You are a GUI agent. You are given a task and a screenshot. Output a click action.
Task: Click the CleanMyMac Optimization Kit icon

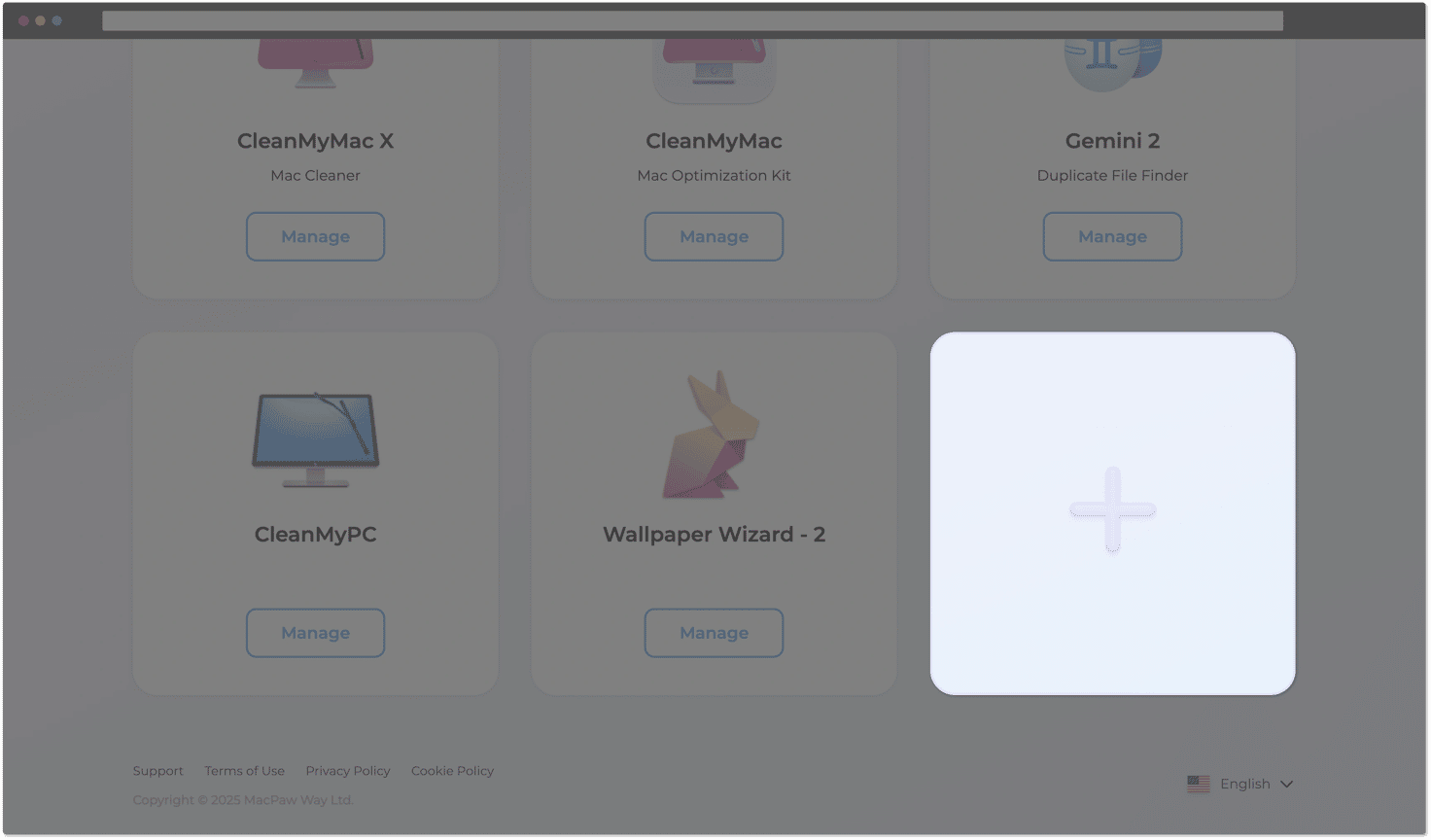pyautogui.click(x=714, y=70)
